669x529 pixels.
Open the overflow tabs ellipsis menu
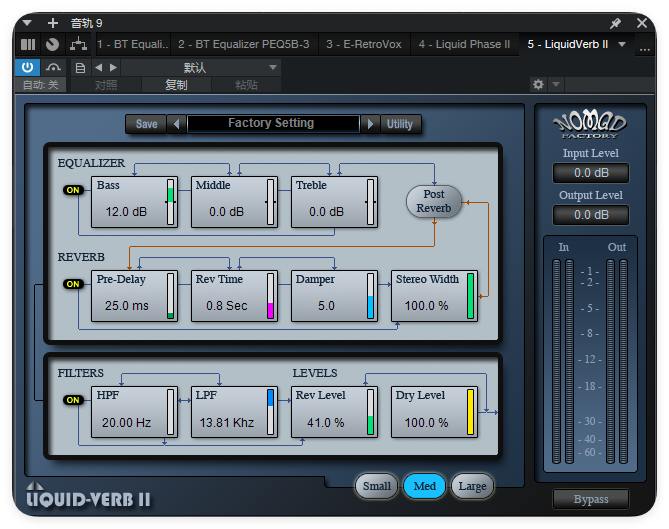pos(645,50)
